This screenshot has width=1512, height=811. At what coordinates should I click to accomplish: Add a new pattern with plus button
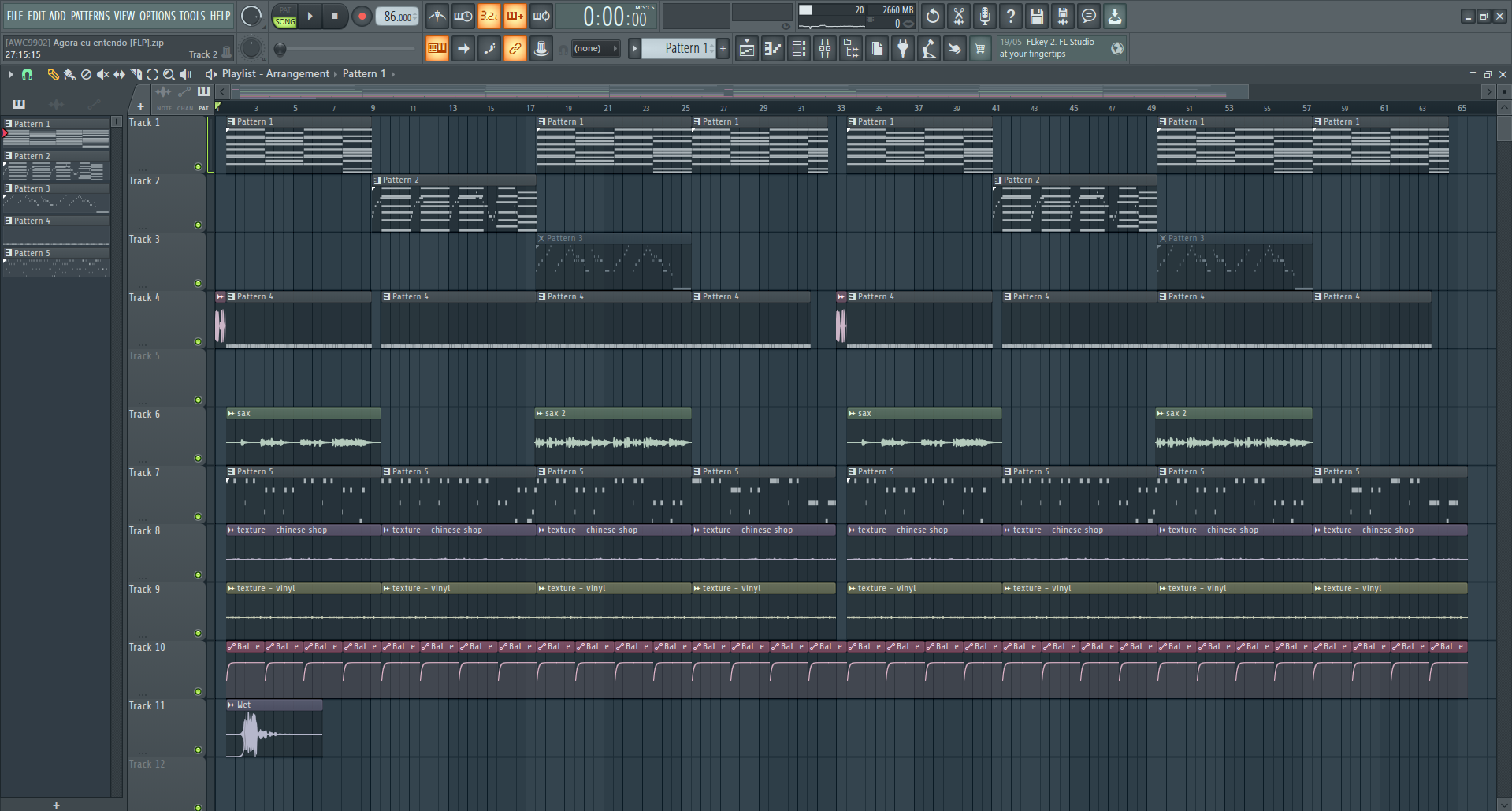click(723, 49)
